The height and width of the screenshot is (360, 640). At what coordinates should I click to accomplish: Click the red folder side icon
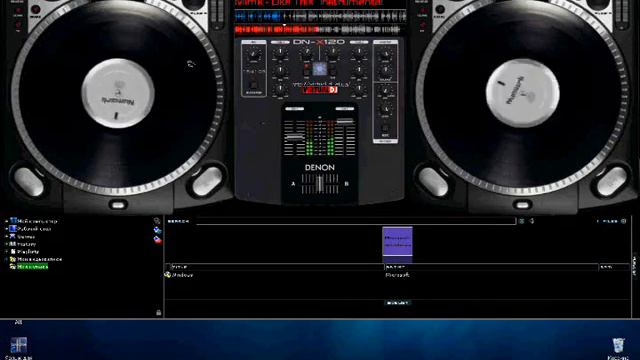[157, 240]
